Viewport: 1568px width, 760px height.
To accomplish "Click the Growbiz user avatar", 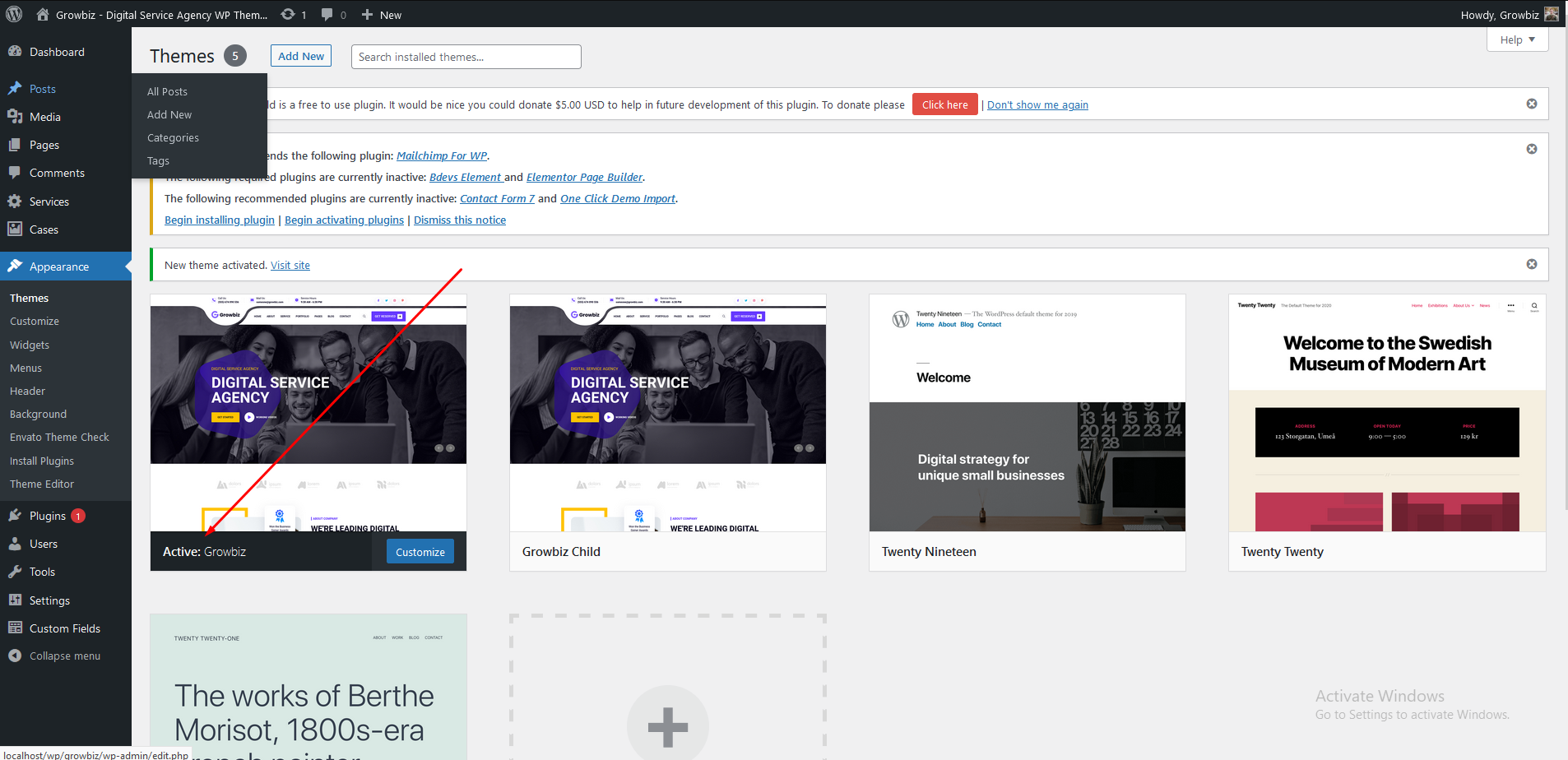I will click(1552, 14).
